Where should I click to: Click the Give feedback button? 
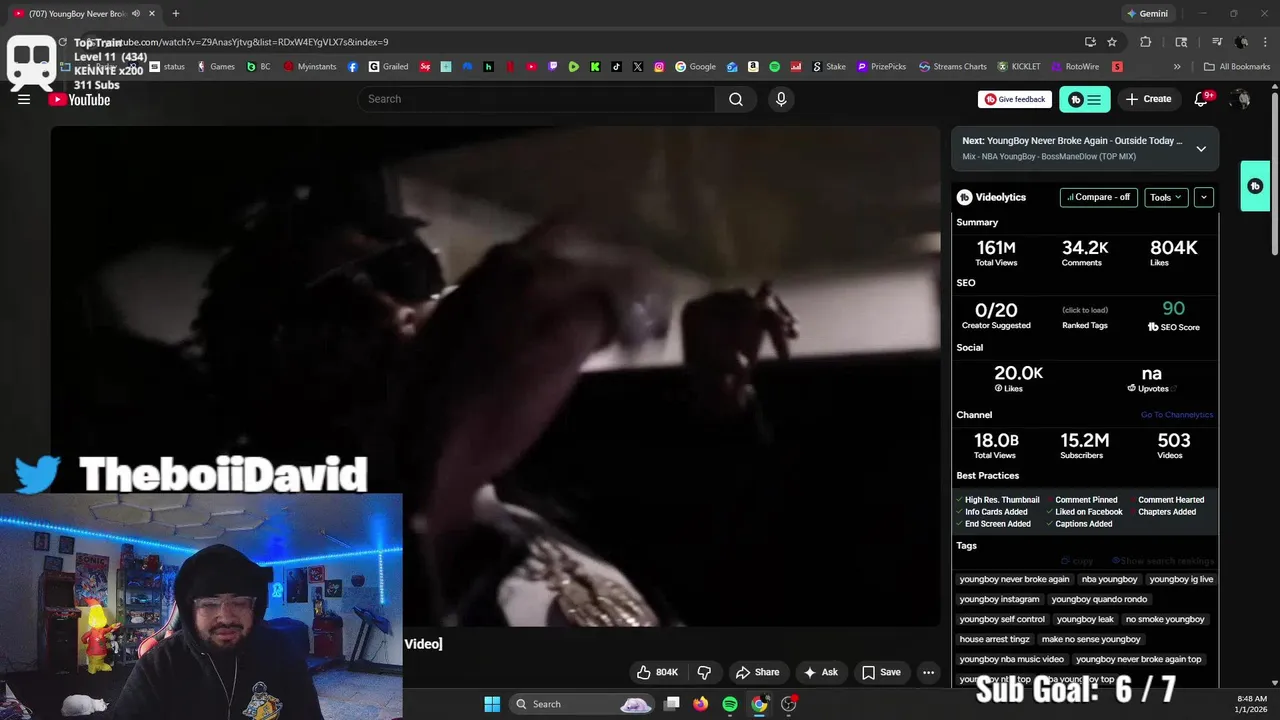(1014, 99)
